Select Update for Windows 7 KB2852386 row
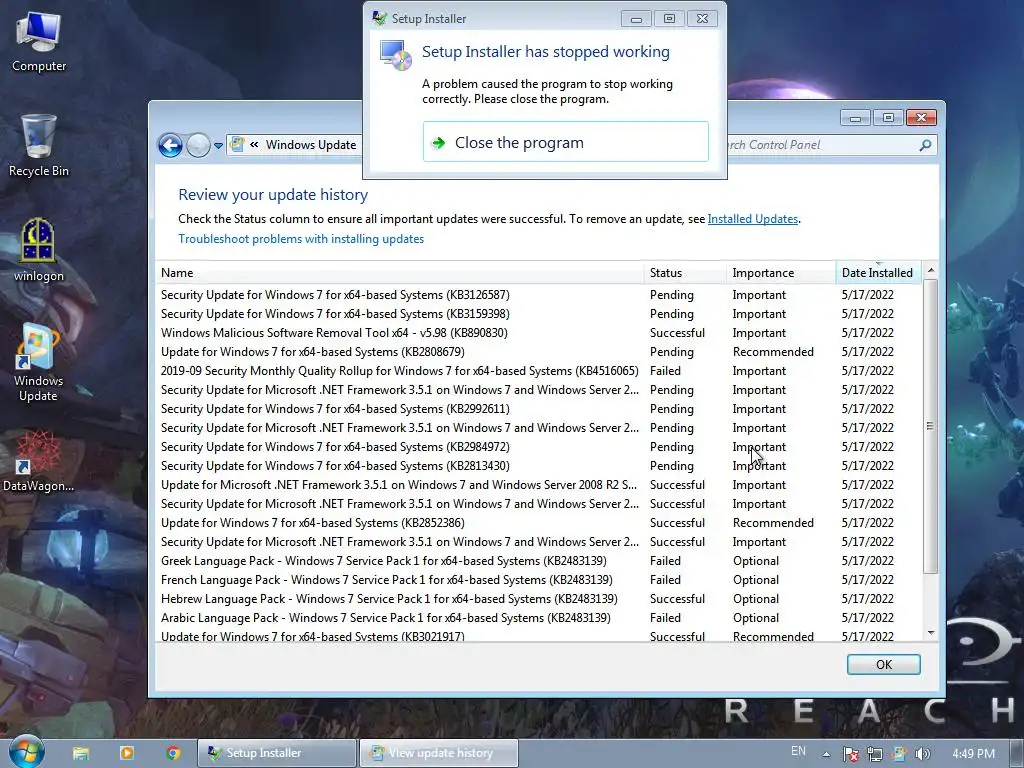The height and width of the screenshot is (768, 1024). click(539, 522)
